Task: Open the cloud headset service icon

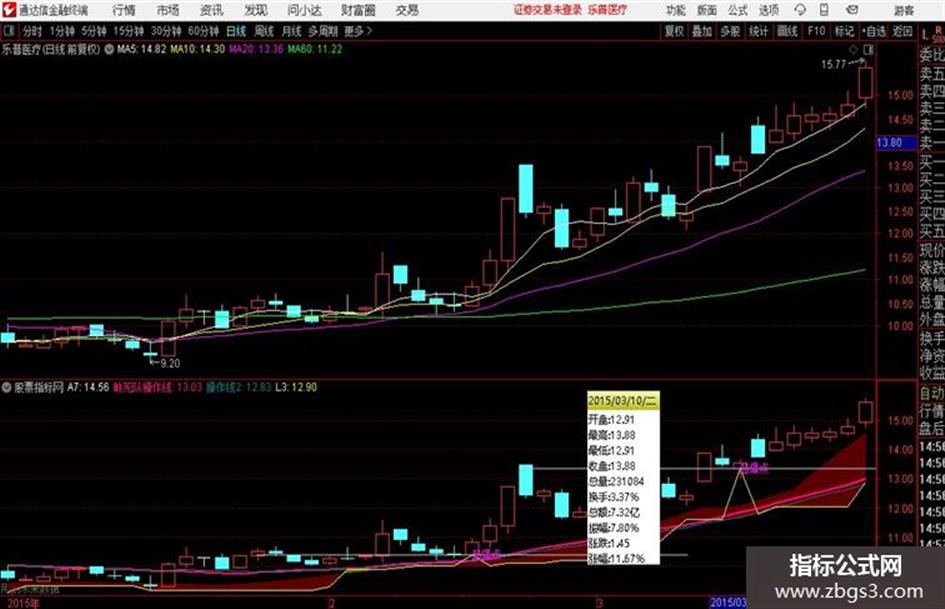Action: (x=800, y=10)
